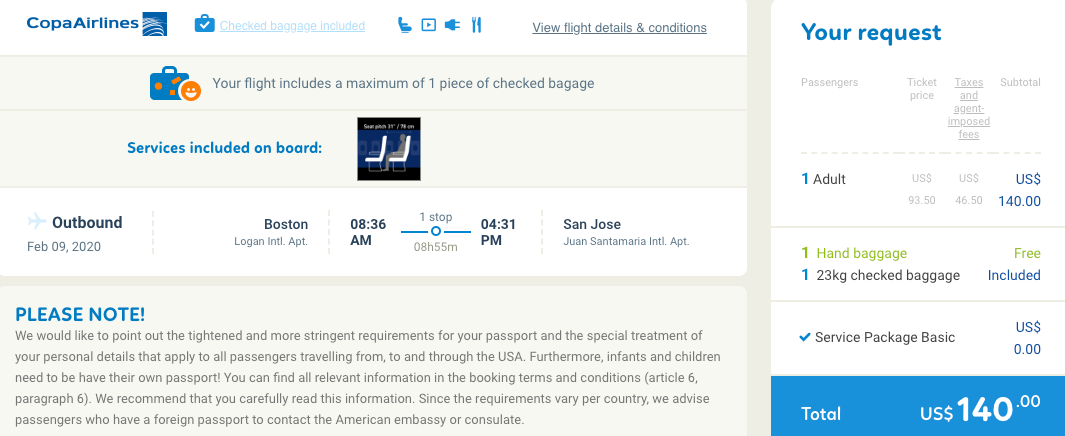This screenshot has height=436, width=1065.
Task: Click Taxes and agent-imposed fees link
Action: click(x=968, y=108)
